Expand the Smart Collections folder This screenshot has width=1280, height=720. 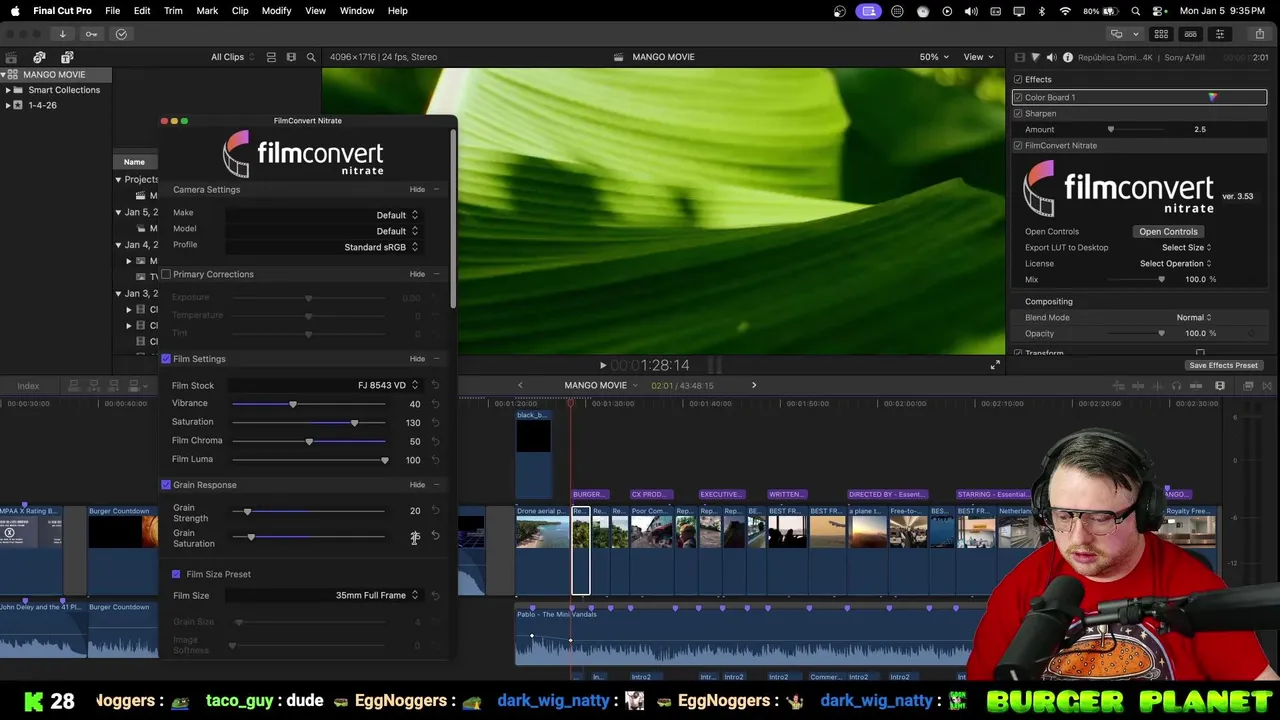(x=8, y=90)
